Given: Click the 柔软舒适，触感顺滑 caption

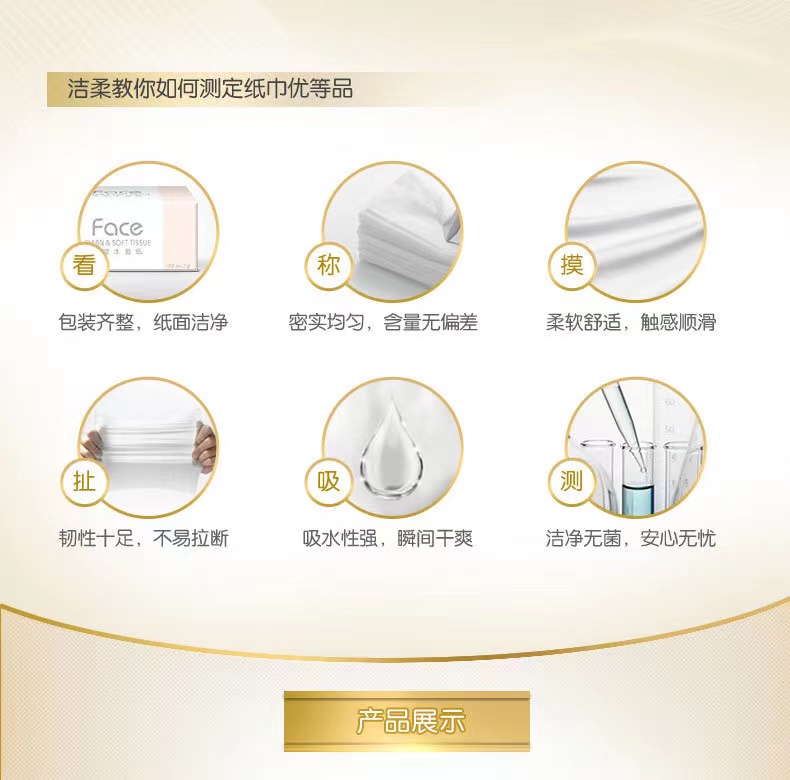Looking at the screenshot, I should point(631,322).
